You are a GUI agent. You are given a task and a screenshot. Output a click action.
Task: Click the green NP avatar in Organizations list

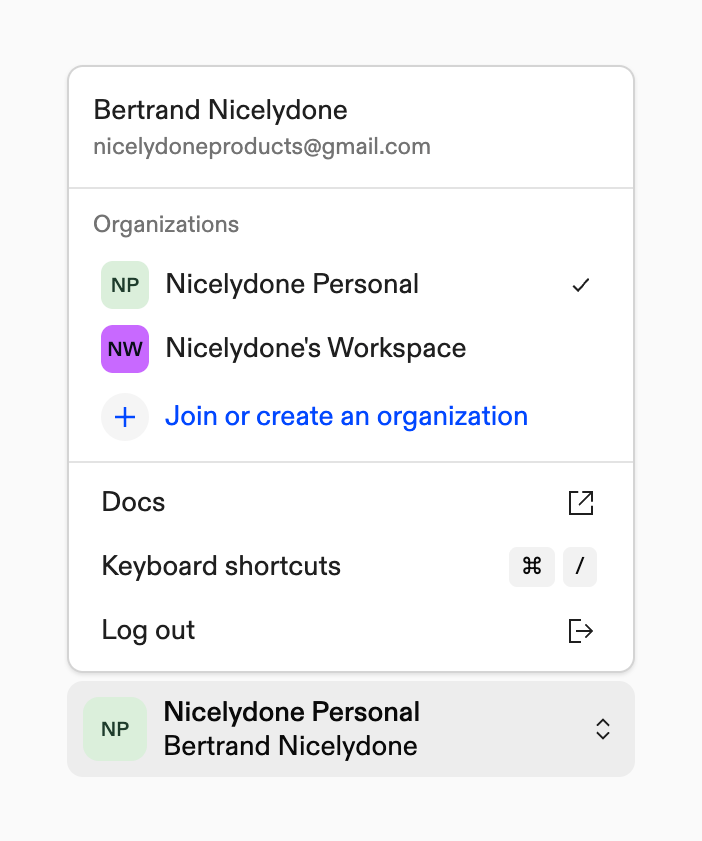coord(125,285)
